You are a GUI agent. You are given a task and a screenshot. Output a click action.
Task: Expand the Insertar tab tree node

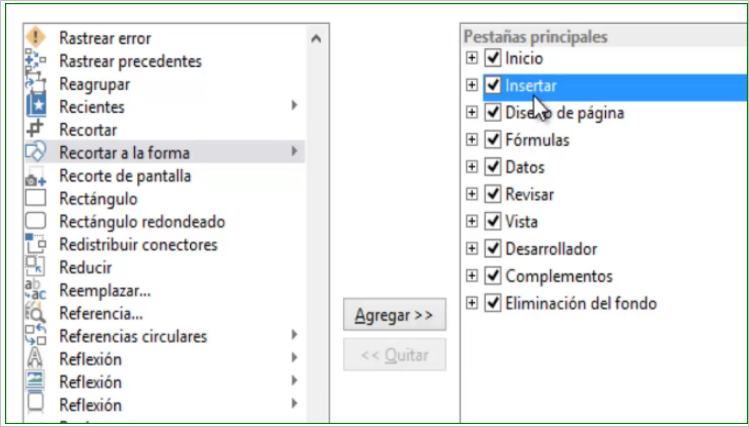coord(471,85)
